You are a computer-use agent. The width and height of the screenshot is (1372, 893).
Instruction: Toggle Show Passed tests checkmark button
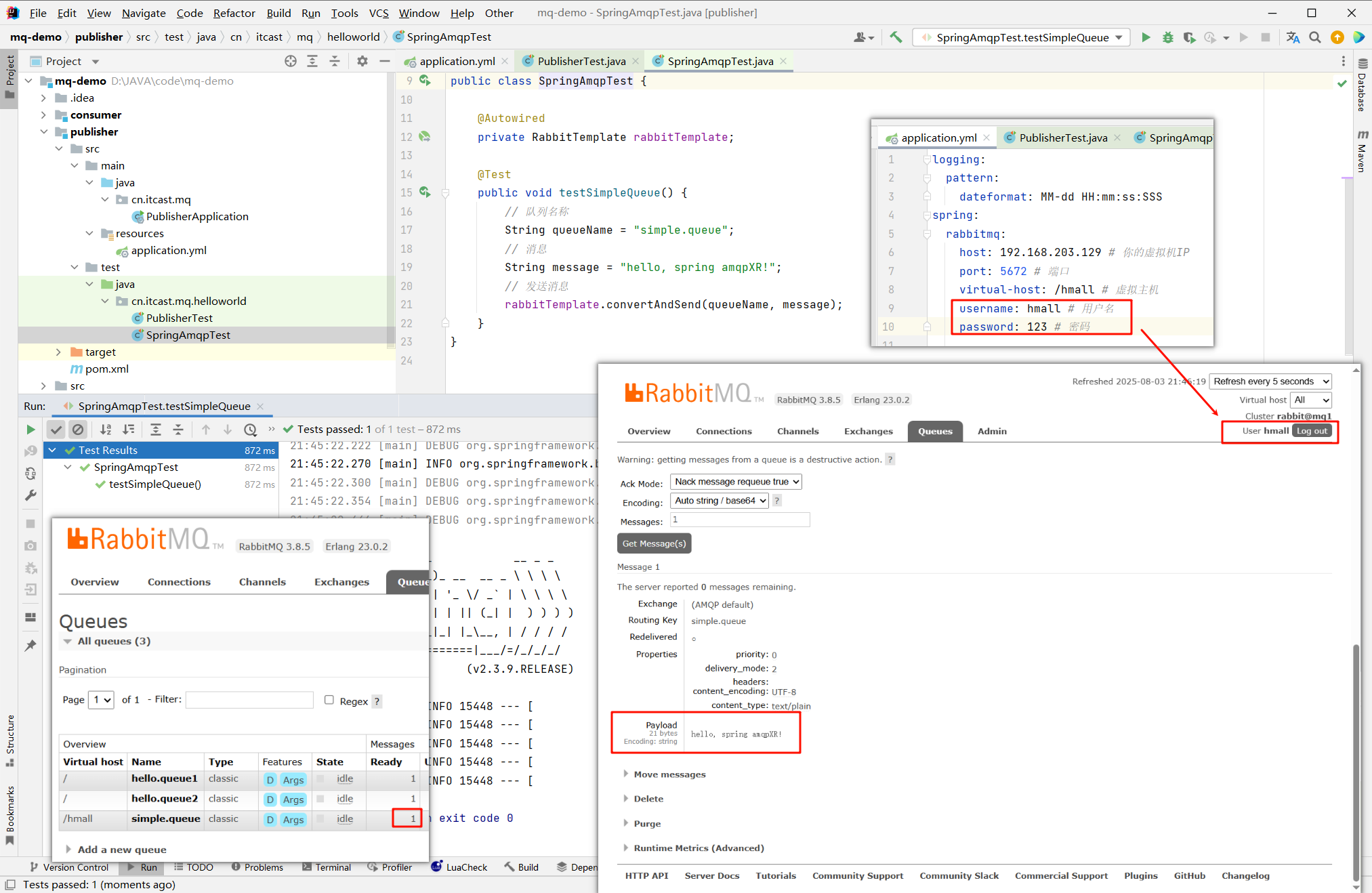(x=56, y=430)
